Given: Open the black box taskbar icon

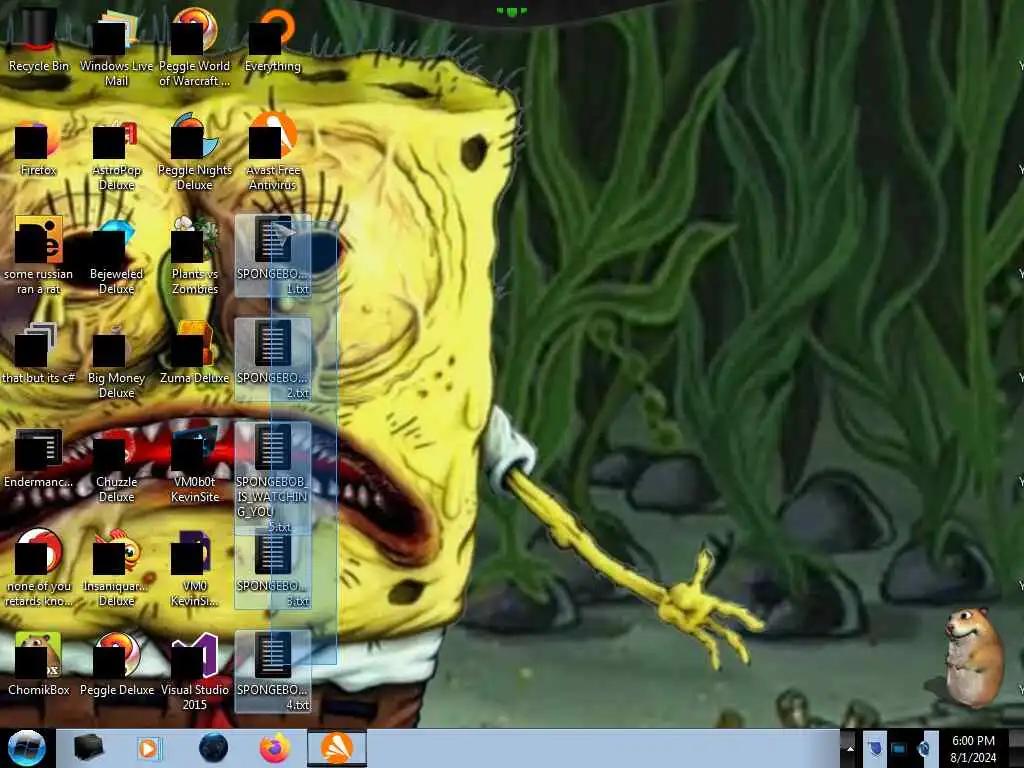Looking at the screenshot, I should point(89,748).
